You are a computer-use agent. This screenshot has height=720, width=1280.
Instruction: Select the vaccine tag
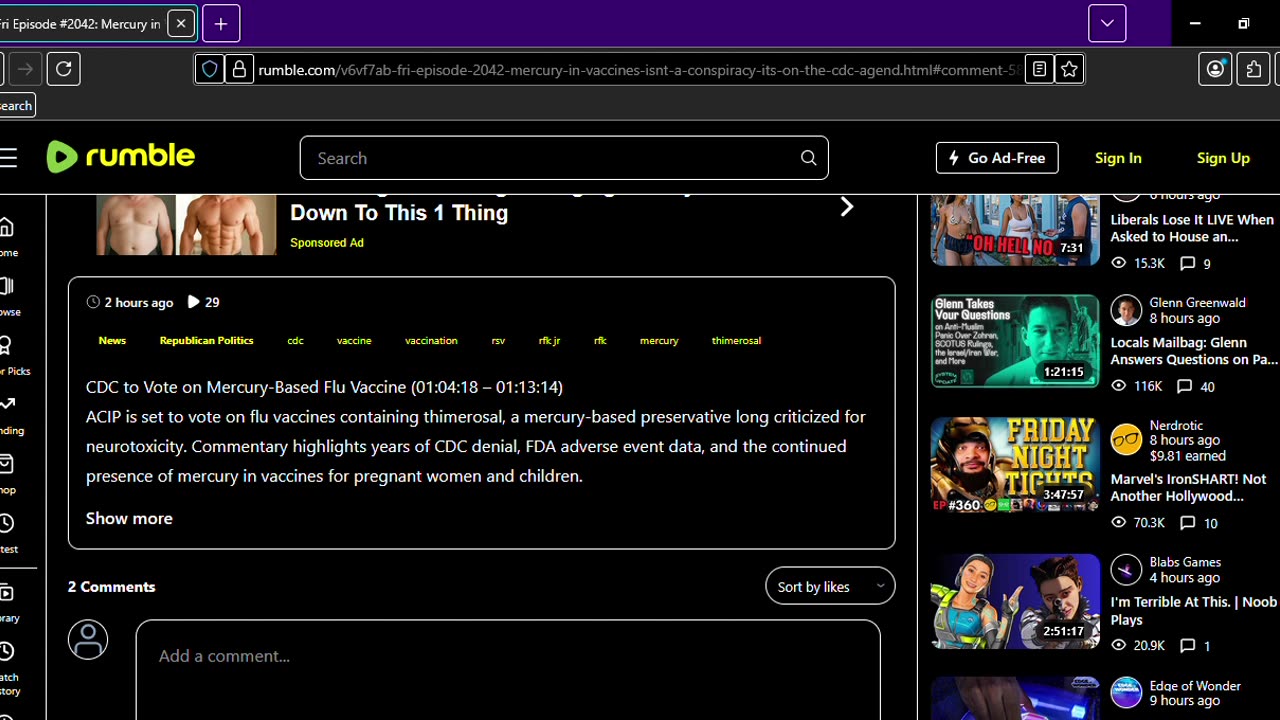click(x=354, y=340)
